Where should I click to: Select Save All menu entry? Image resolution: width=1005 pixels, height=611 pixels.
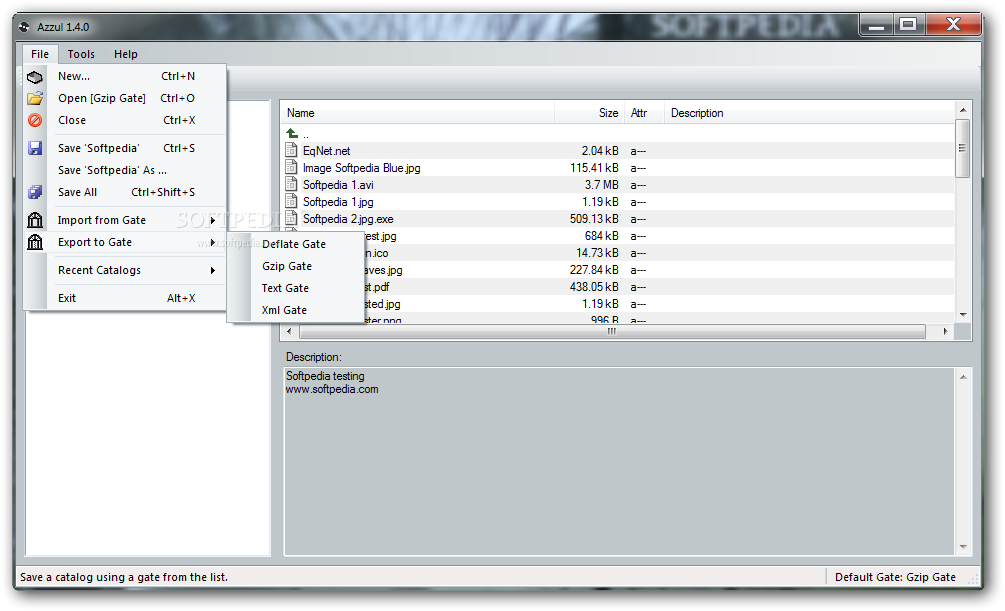pos(125,192)
